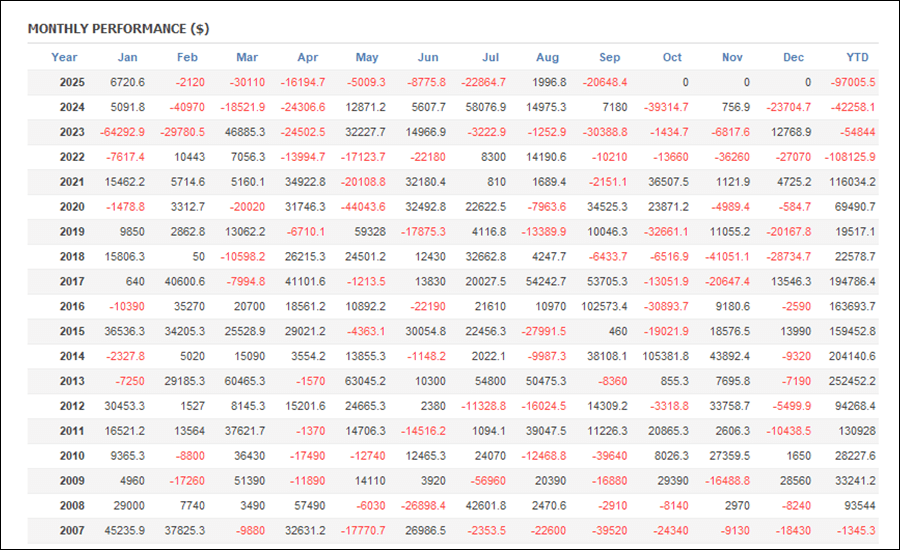The image size is (900, 550).
Task: Click the 2016 year row label
Action: pyautogui.click(x=72, y=307)
